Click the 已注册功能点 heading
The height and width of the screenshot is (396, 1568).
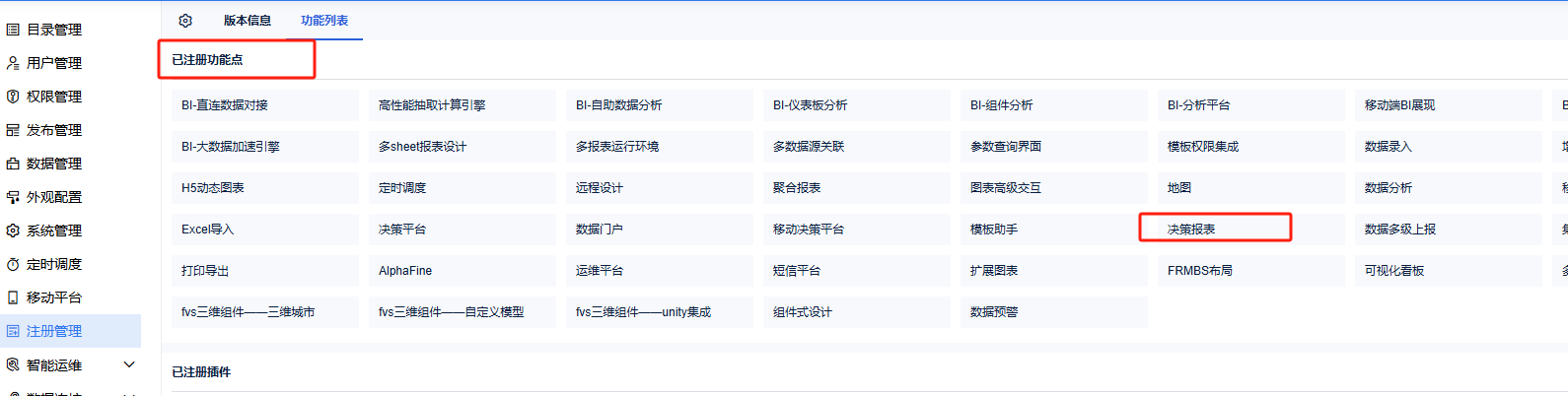207,60
